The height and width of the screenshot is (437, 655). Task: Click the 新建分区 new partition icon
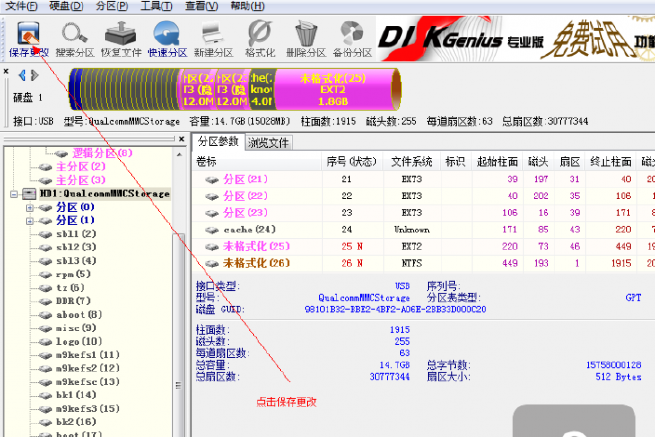[x=213, y=39]
